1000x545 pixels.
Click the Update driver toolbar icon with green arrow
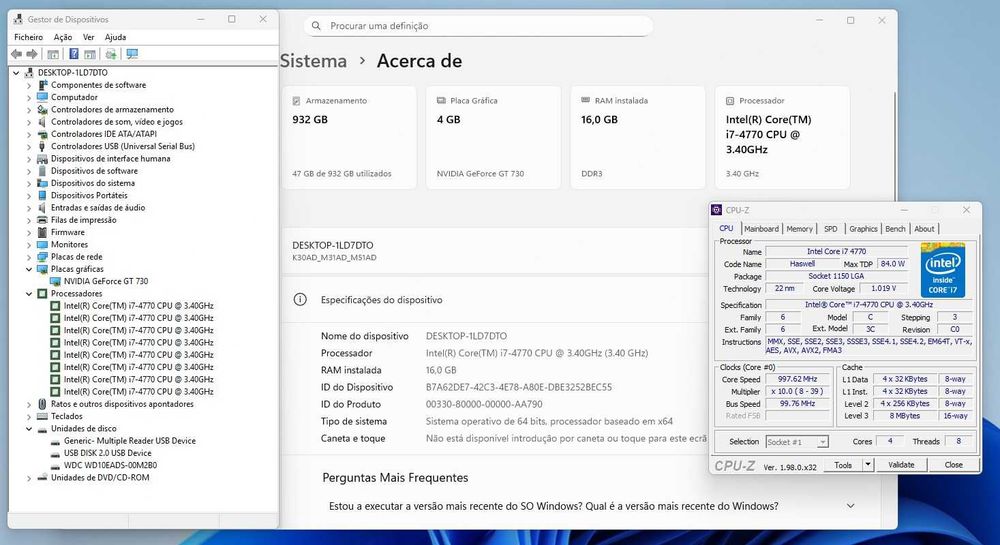pyautogui.click(x=111, y=54)
